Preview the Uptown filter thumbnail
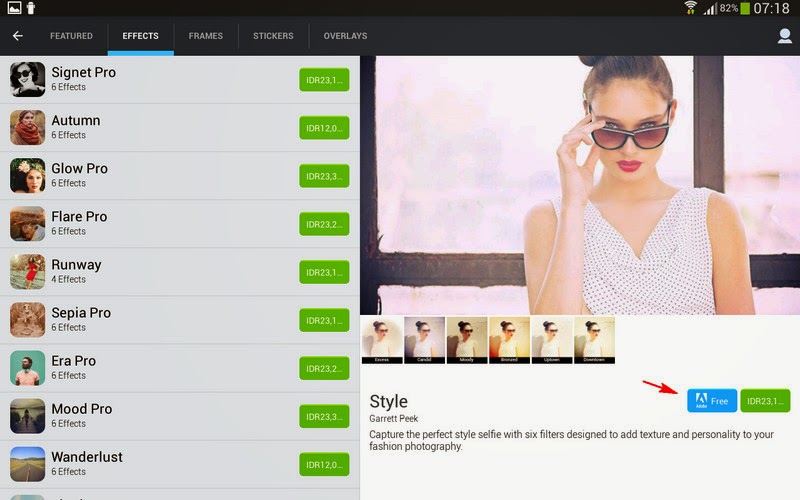 coord(552,340)
